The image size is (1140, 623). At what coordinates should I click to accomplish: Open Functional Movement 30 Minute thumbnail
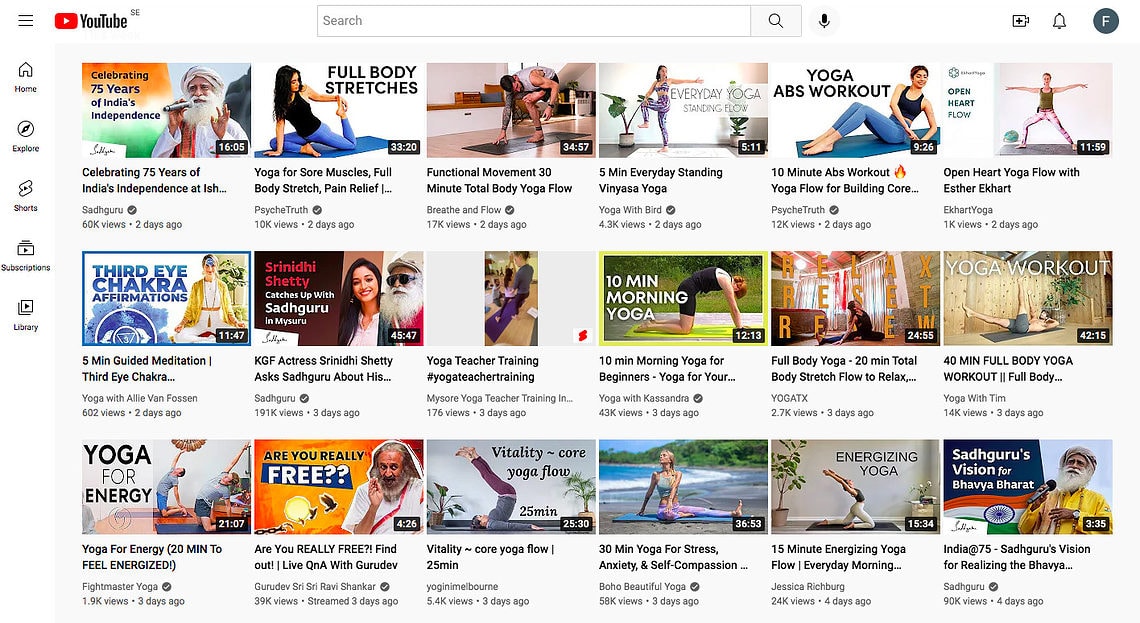(511, 110)
